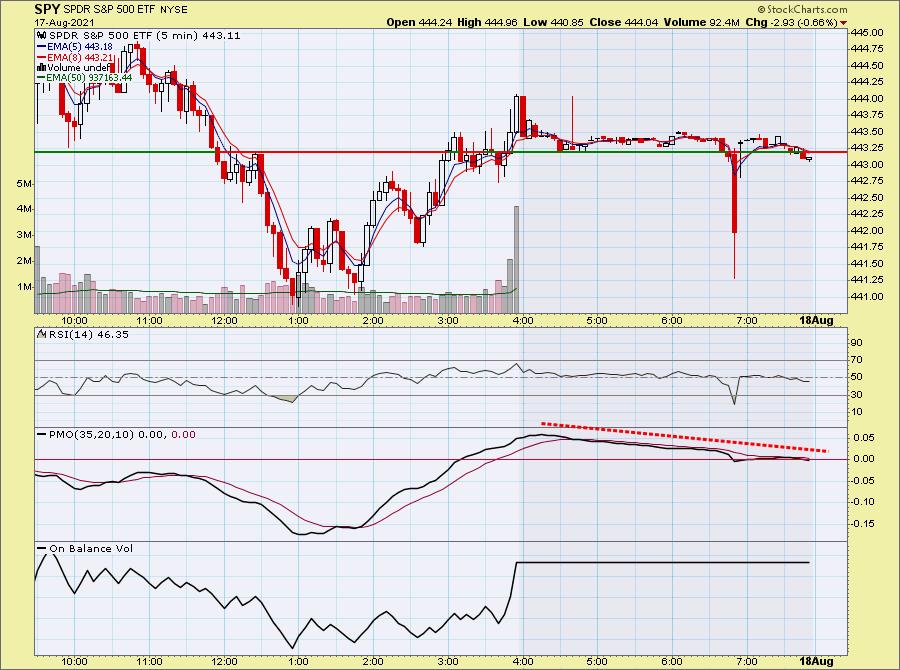Viewport: 900px width, 670px height.
Task: Click the RSI(14) 46.35 label
Action: pyautogui.click(x=88, y=334)
